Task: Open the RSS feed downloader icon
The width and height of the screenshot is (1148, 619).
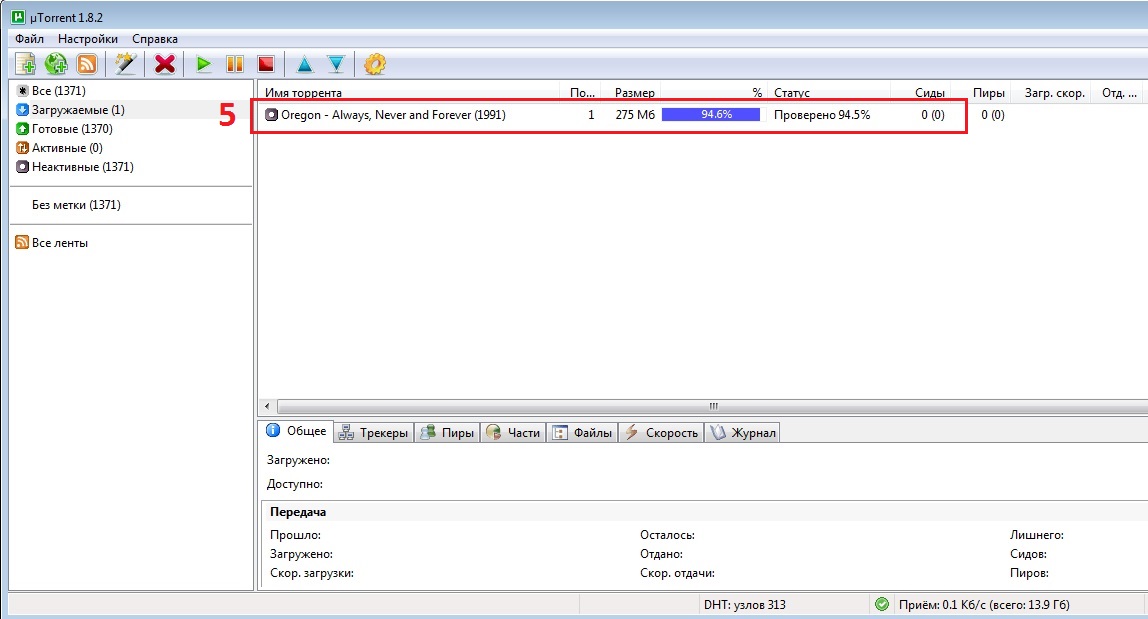Action: click(x=87, y=64)
